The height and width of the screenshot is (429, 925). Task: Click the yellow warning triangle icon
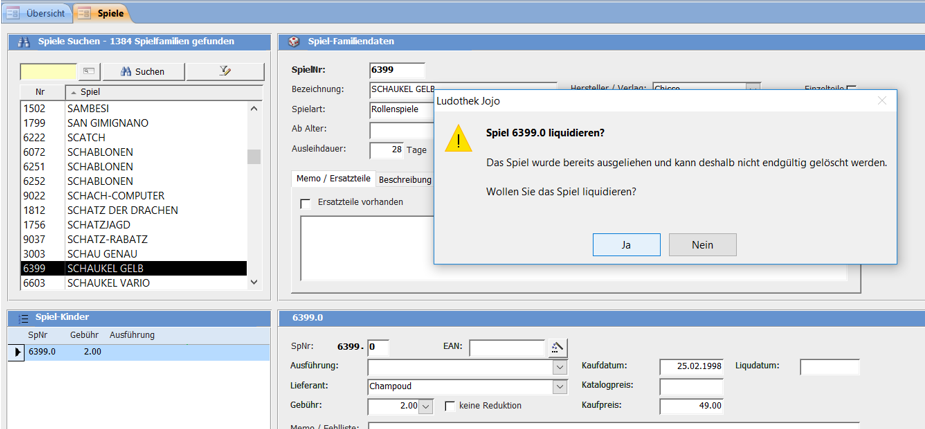click(458, 140)
